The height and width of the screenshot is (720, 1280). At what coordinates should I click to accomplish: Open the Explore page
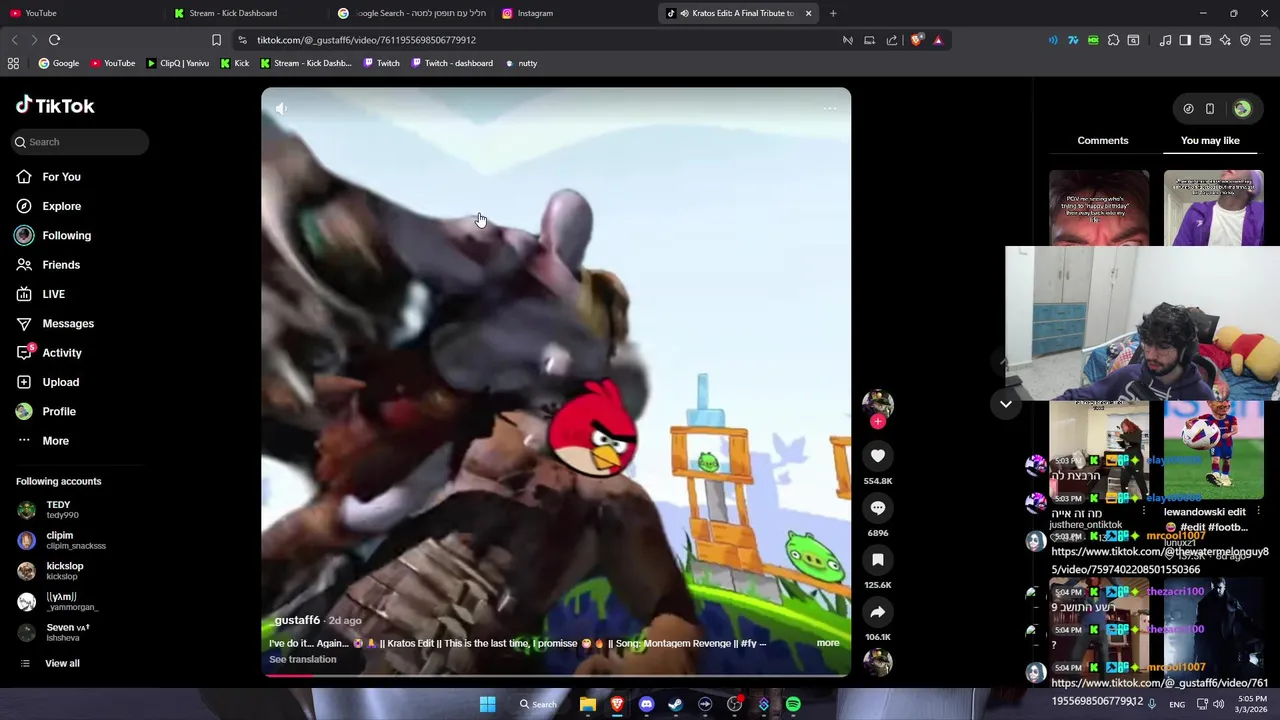[x=61, y=206]
